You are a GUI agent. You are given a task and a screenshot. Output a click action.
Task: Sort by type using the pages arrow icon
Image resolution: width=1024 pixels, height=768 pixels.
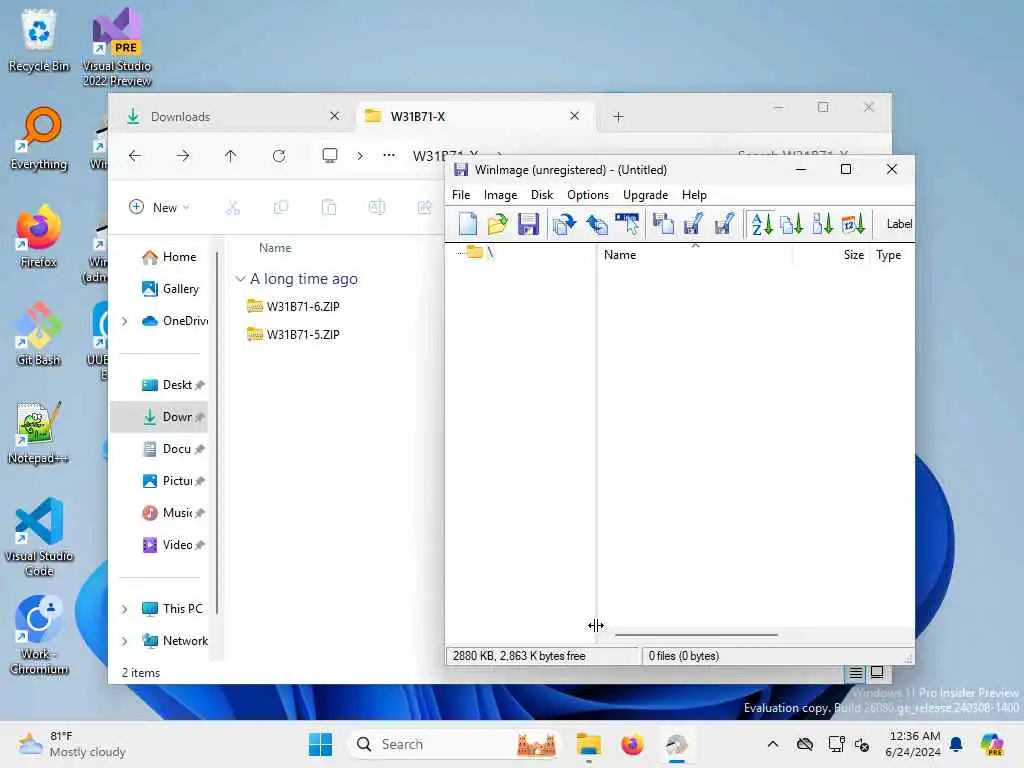(x=792, y=224)
